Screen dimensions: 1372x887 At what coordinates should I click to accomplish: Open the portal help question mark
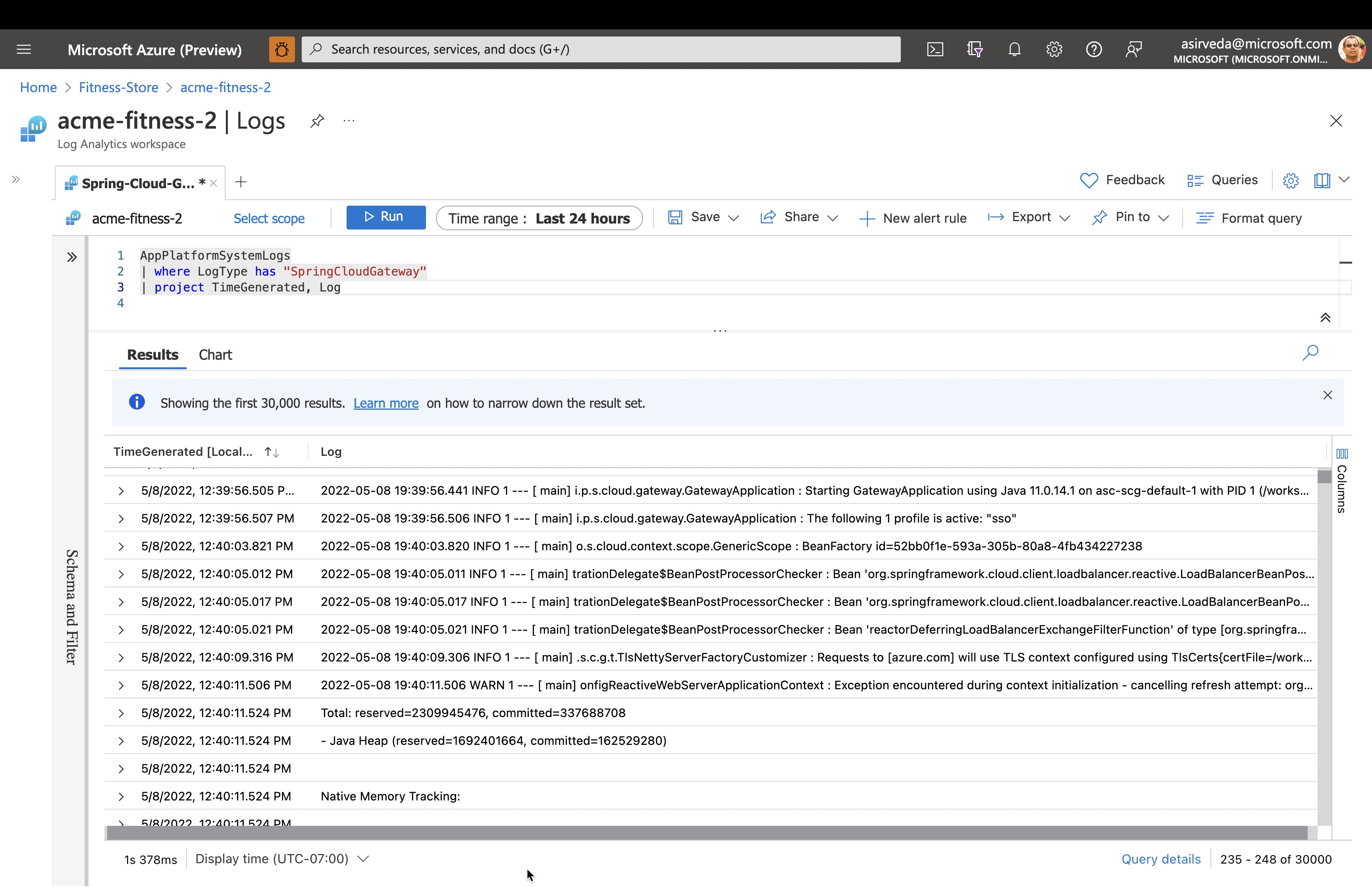[1093, 50]
